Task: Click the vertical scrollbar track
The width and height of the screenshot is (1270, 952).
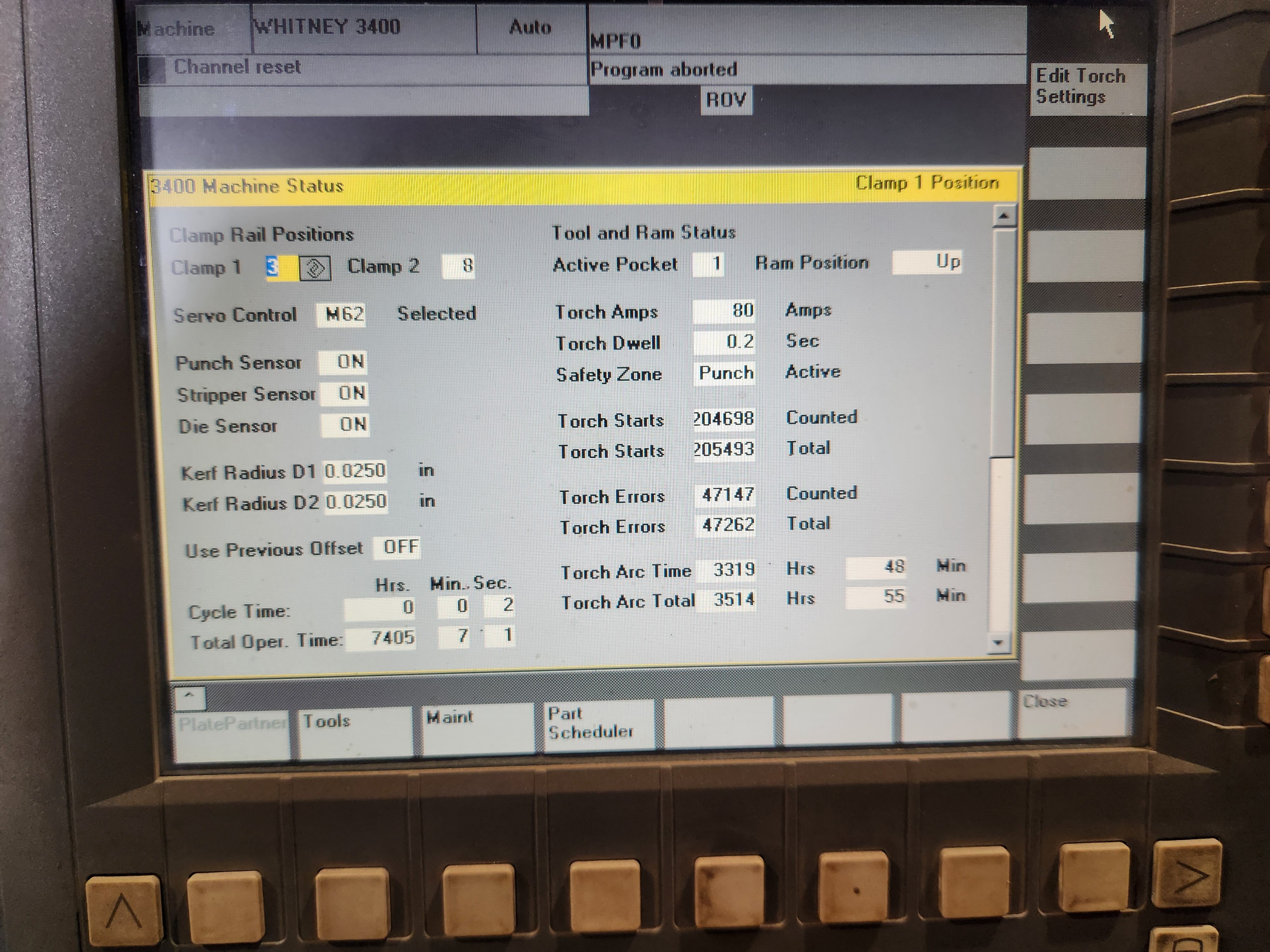Action: pos(1000,545)
